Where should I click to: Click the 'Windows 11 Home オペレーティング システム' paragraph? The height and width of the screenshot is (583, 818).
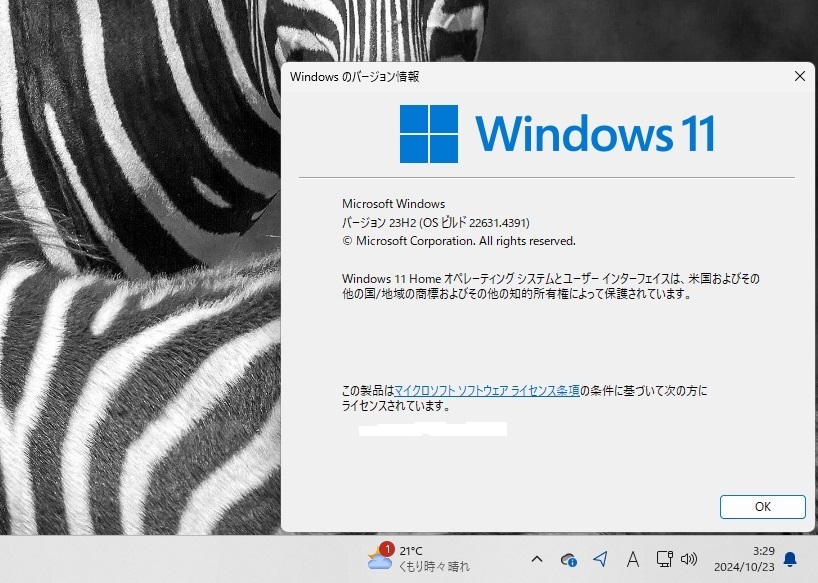point(550,286)
